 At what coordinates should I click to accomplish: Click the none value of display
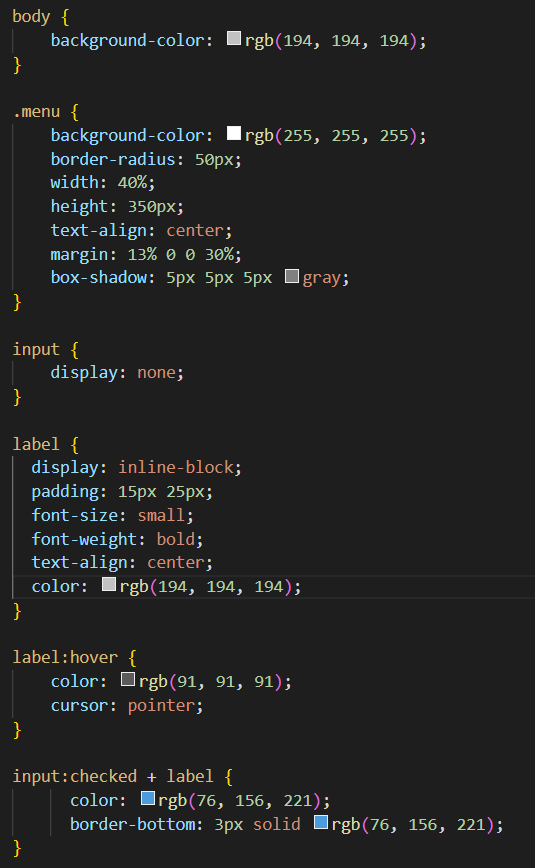point(156,373)
